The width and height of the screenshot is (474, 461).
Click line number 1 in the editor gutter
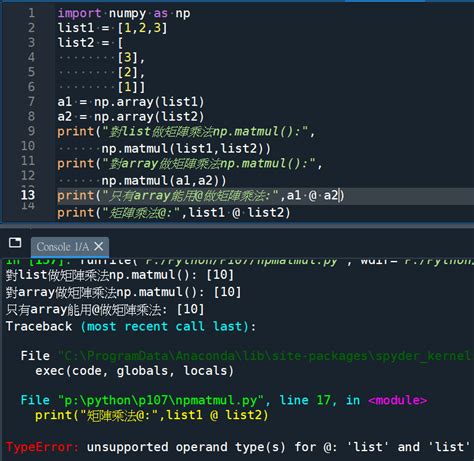[x=31, y=13]
